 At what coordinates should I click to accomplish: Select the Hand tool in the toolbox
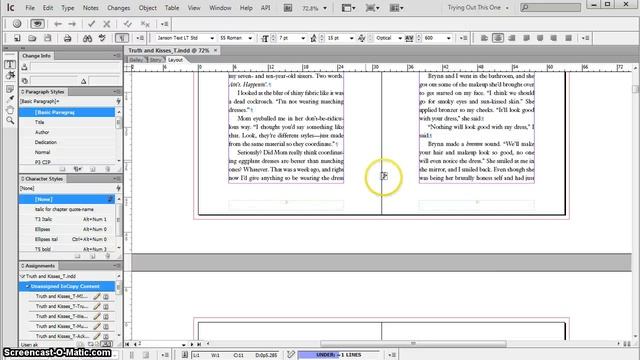click(10, 110)
